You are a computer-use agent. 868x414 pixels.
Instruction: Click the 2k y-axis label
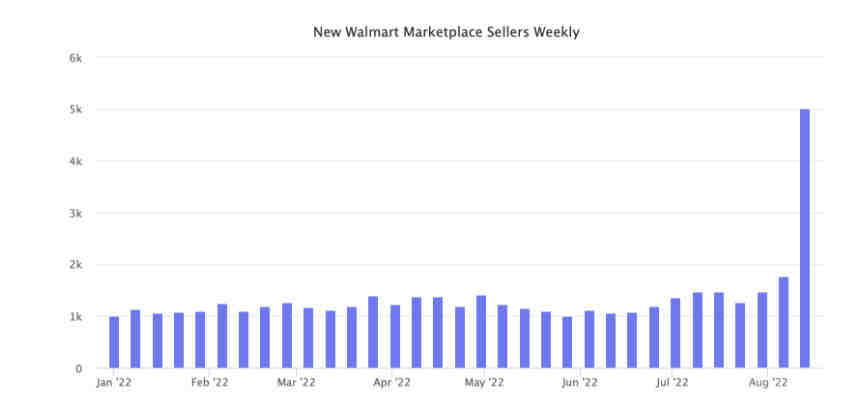coord(76,265)
